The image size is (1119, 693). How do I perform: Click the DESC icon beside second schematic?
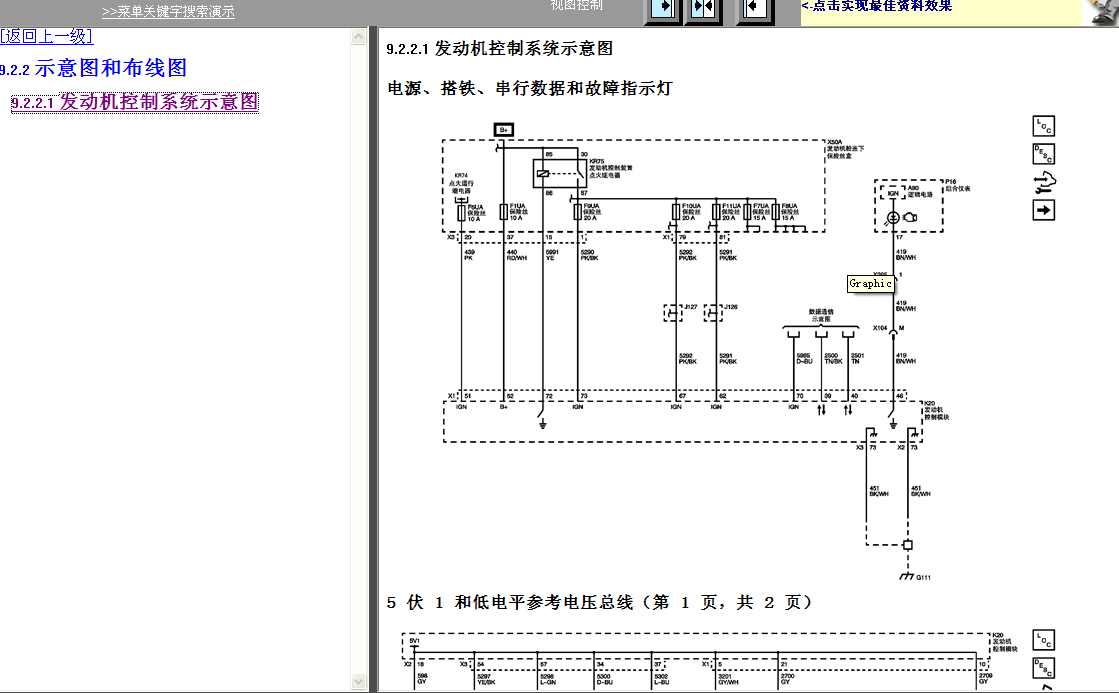point(1043,668)
